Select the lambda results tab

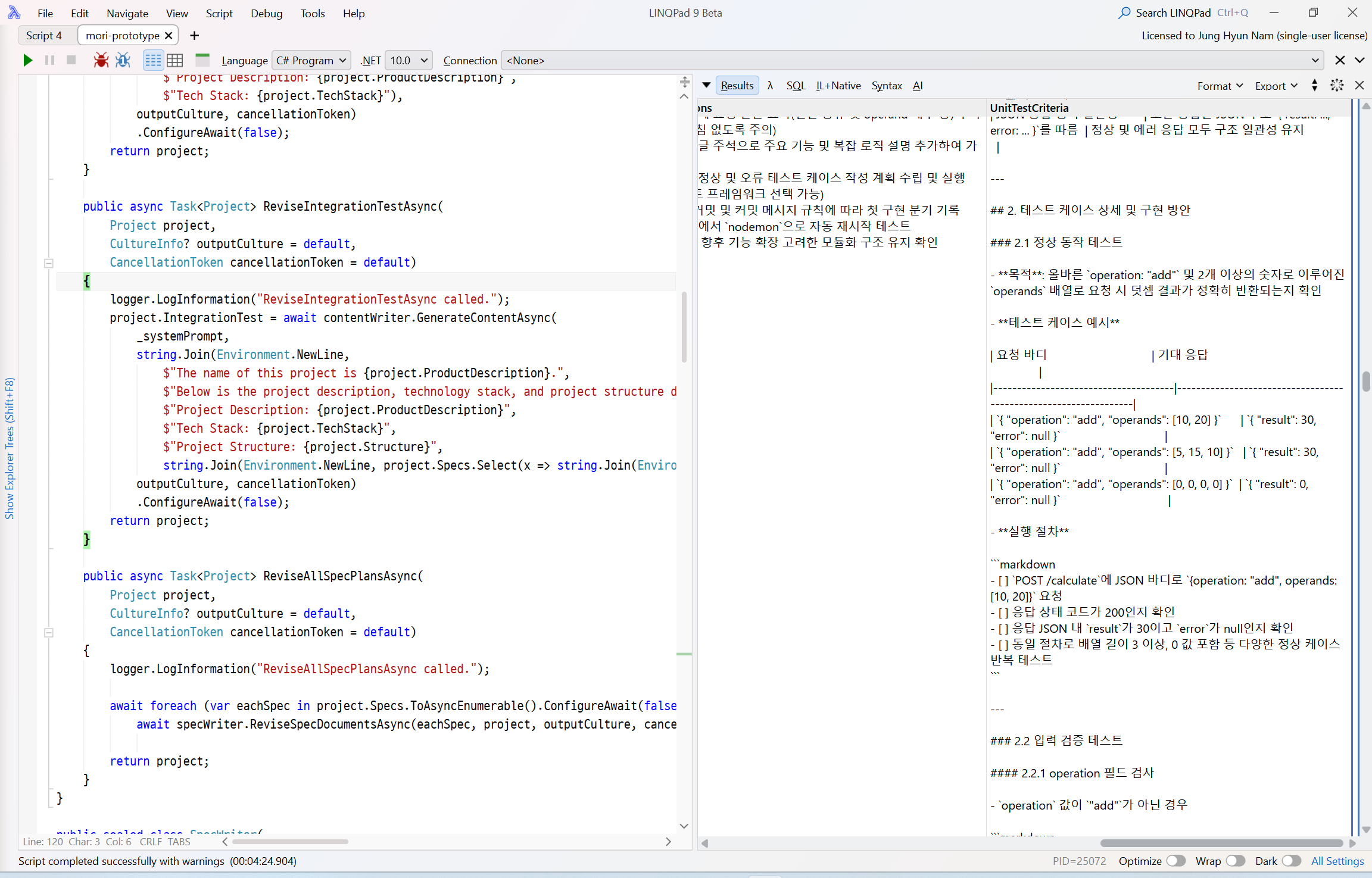pyautogui.click(x=770, y=85)
